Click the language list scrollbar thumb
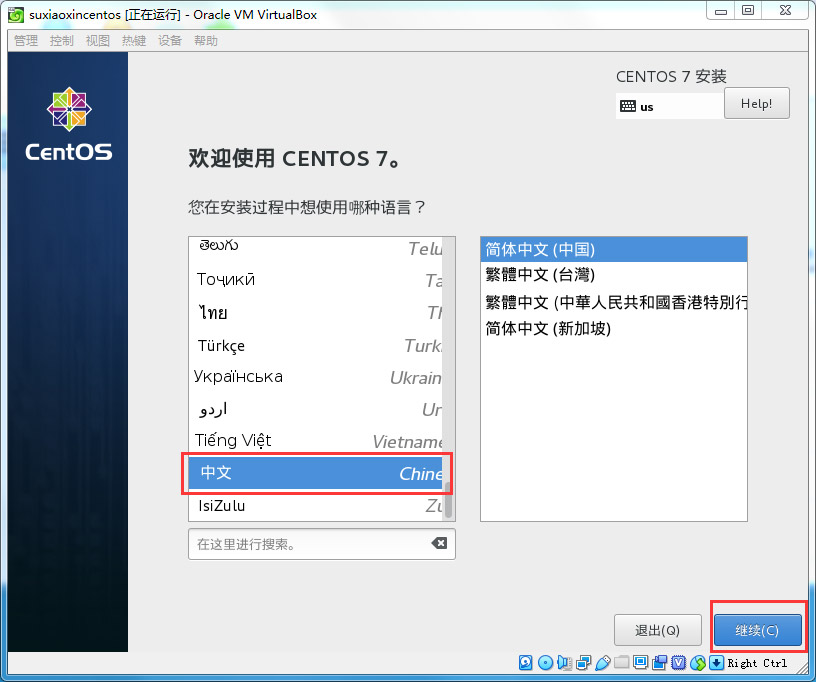Viewport: 816px width, 682px height. (448, 498)
